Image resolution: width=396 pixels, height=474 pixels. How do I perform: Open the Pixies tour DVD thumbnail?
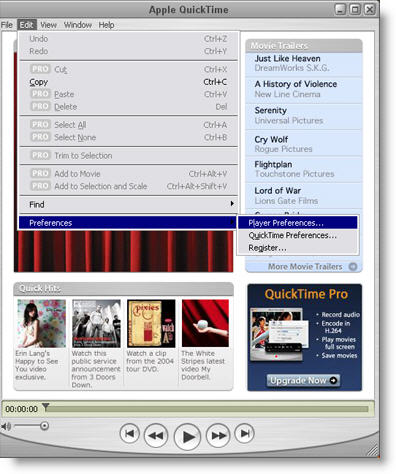point(151,323)
